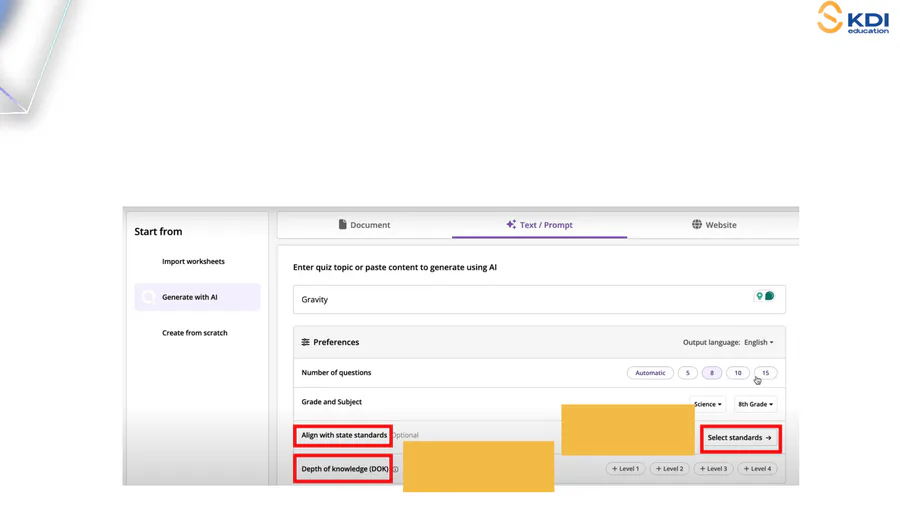Choose Create from scratch option
The image size is (900, 506).
[x=194, y=333]
